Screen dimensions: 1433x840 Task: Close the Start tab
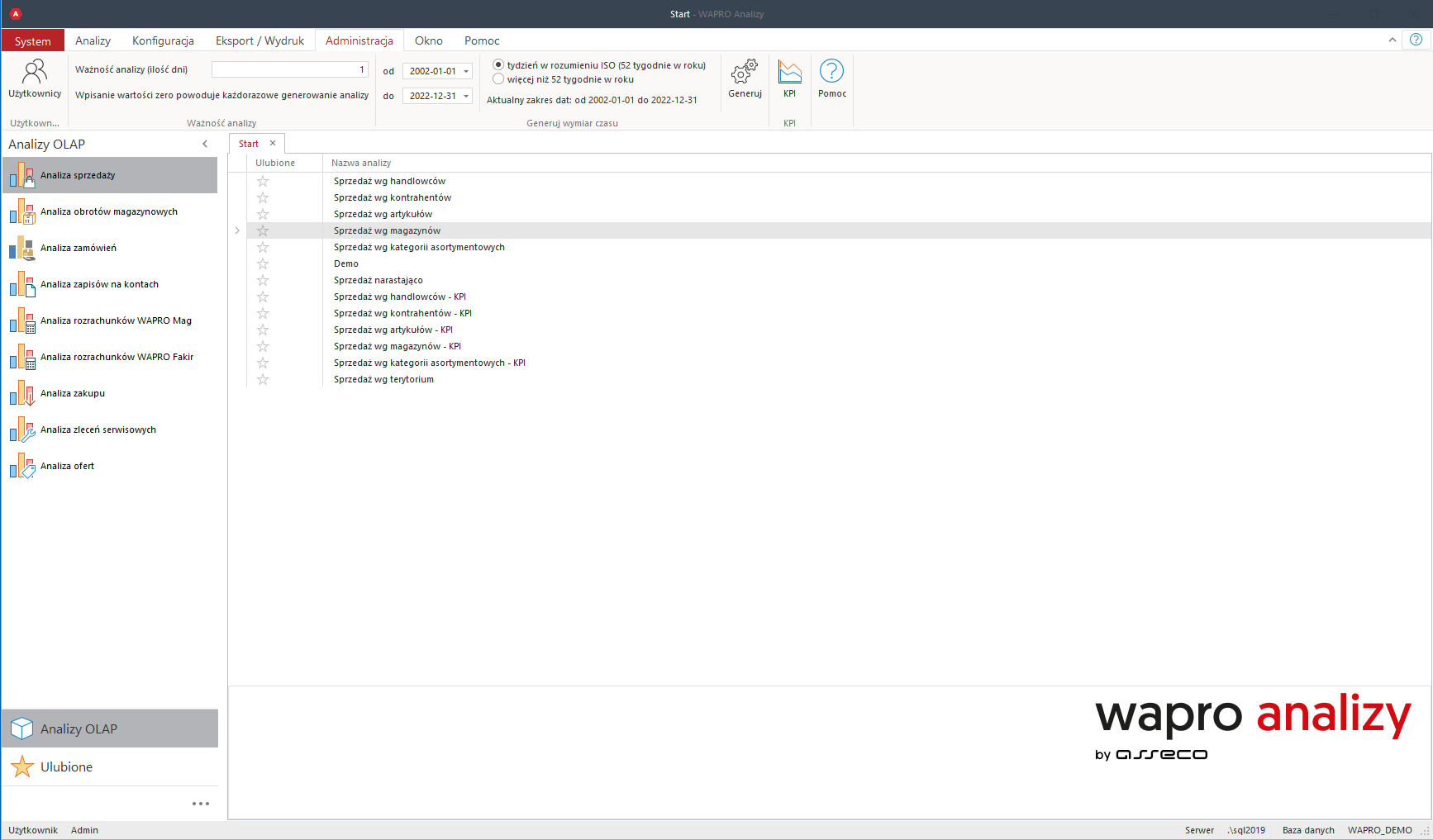click(273, 143)
